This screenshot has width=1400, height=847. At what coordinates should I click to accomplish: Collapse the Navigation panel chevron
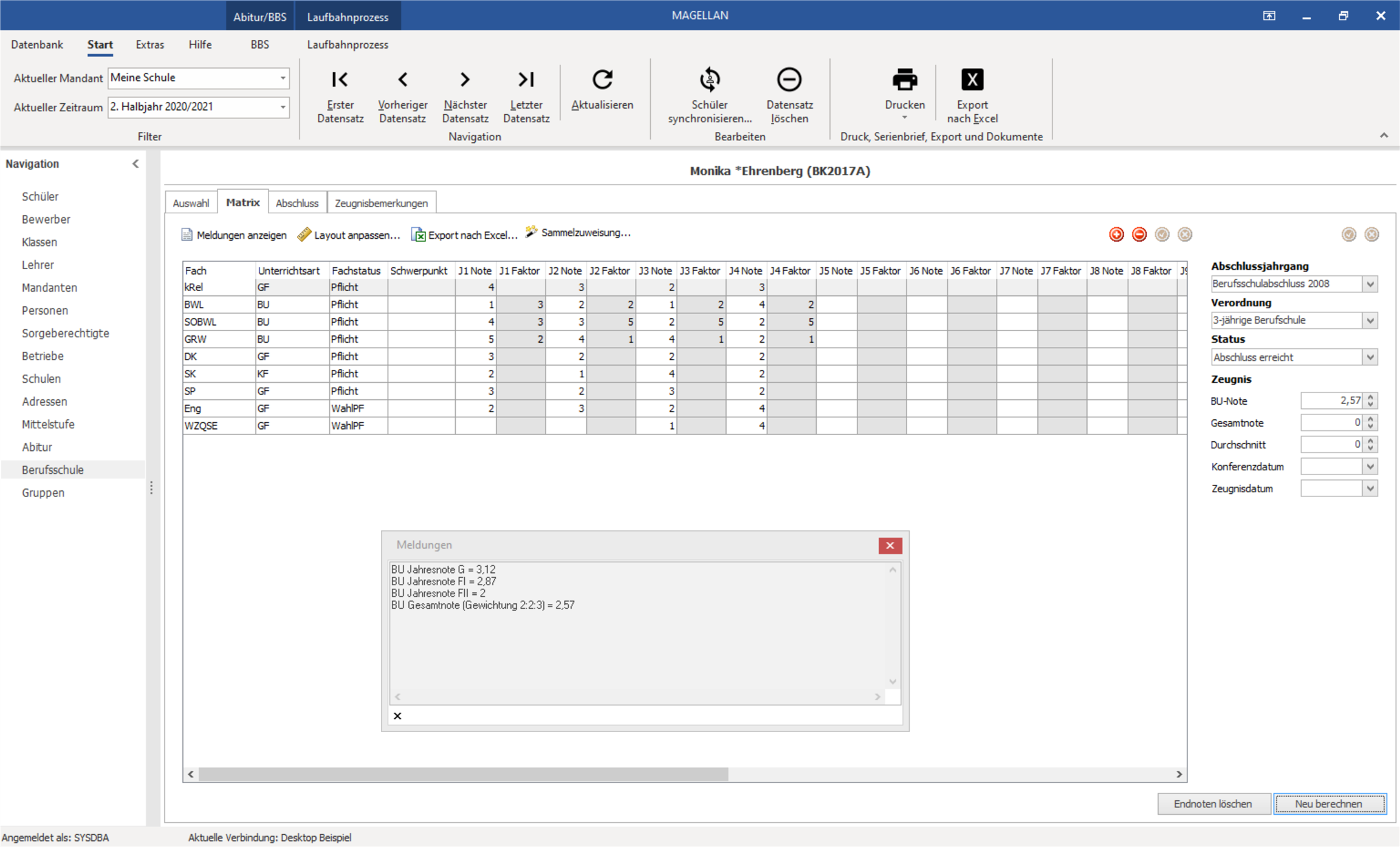136,163
